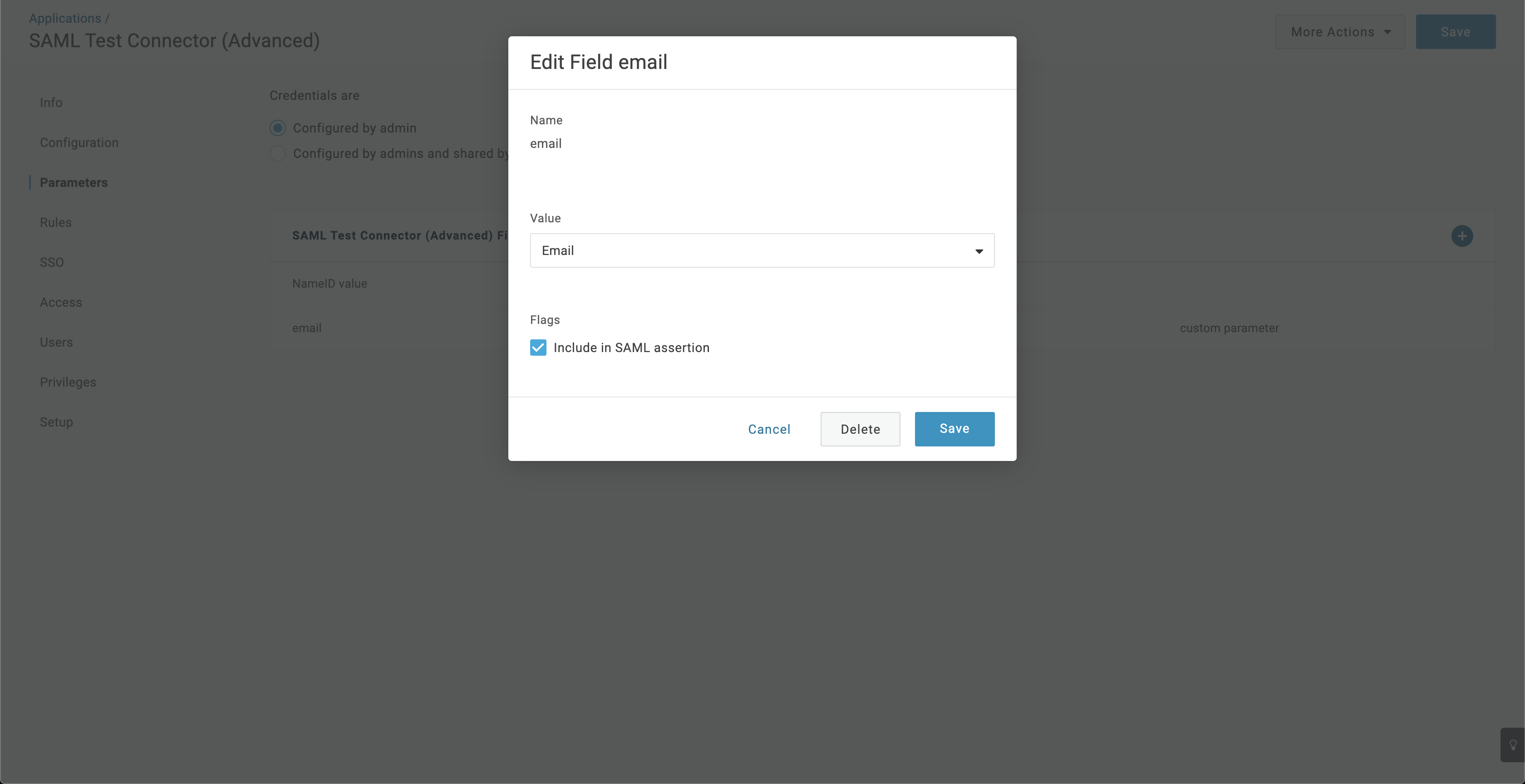Viewport: 1525px width, 784px height.
Task: Delete the email field
Action: click(860, 429)
